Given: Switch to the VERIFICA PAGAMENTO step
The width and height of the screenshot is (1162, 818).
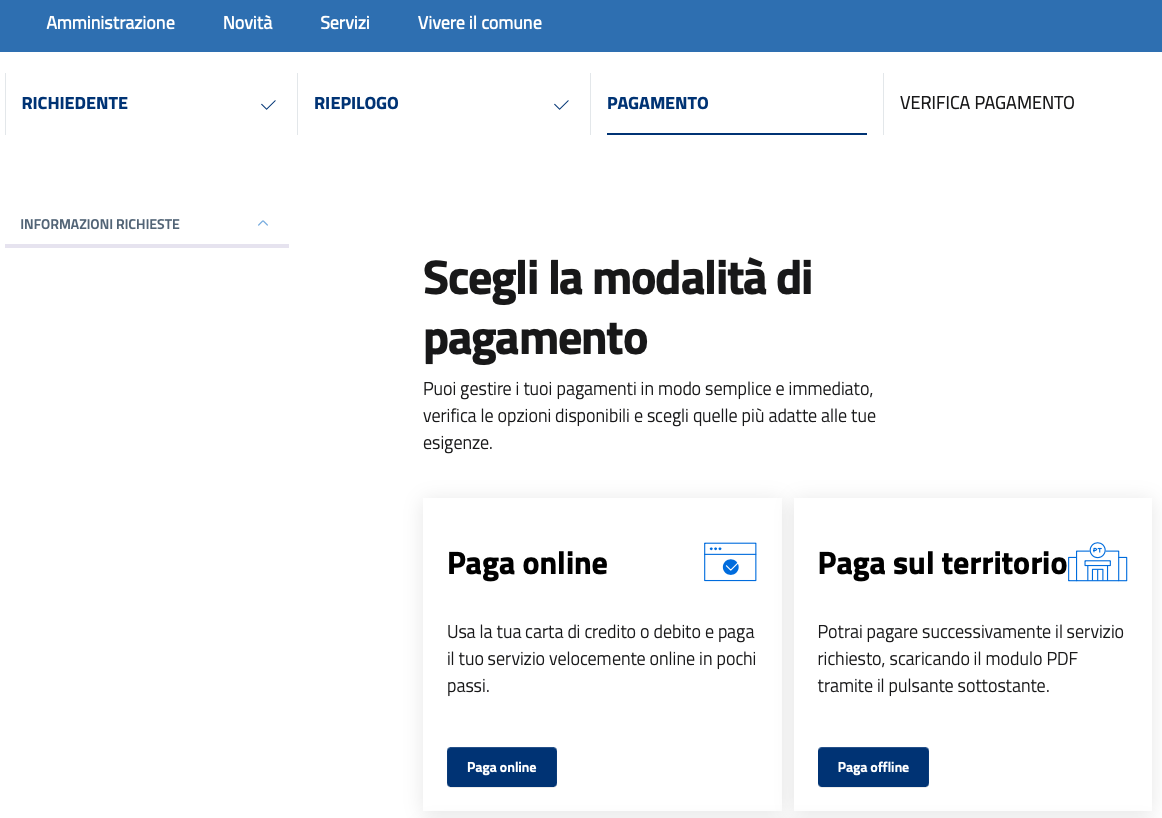Looking at the screenshot, I should (x=987, y=103).
